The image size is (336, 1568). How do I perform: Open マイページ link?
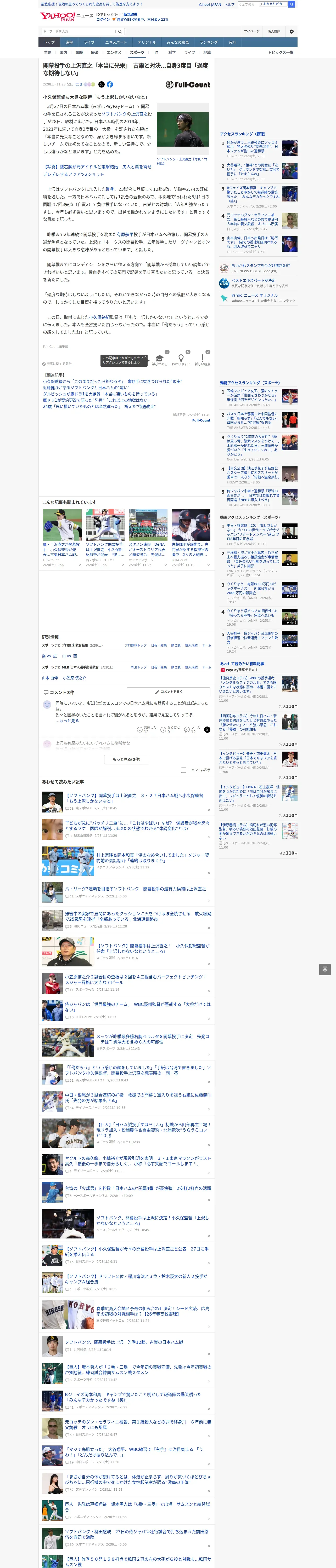tap(252, 32)
